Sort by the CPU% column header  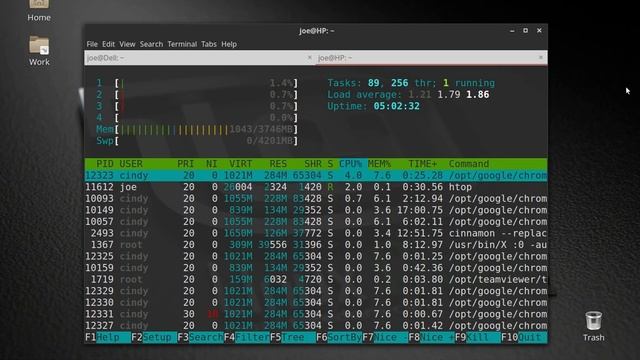[350, 164]
